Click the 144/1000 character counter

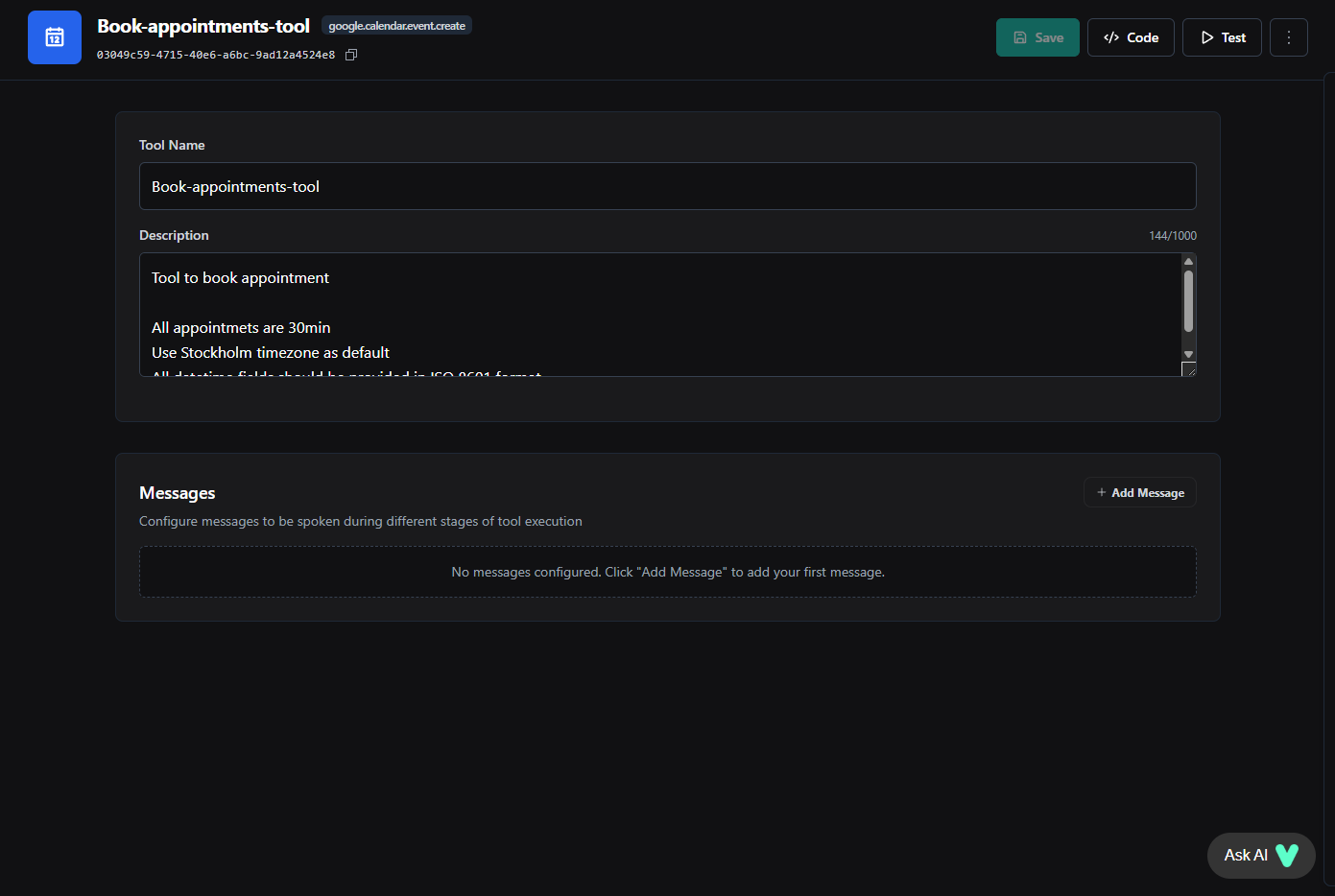pyautogui.click(x=1172, y=236)
